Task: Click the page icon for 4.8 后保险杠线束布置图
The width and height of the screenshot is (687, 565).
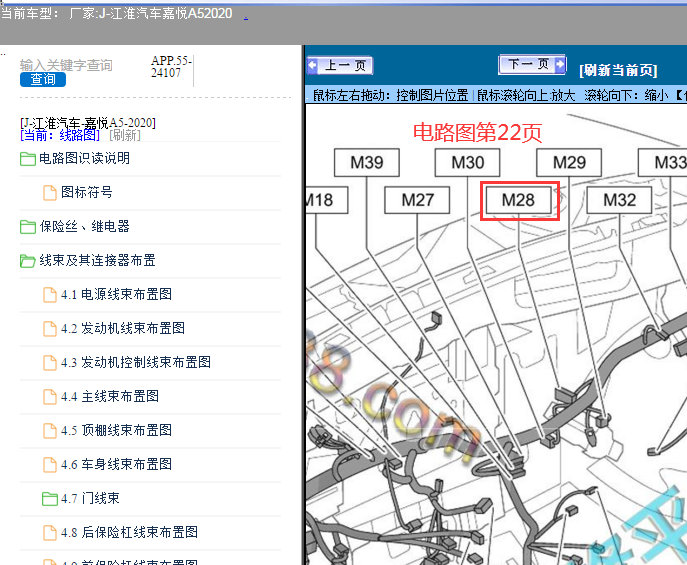Action: (50, 533)
